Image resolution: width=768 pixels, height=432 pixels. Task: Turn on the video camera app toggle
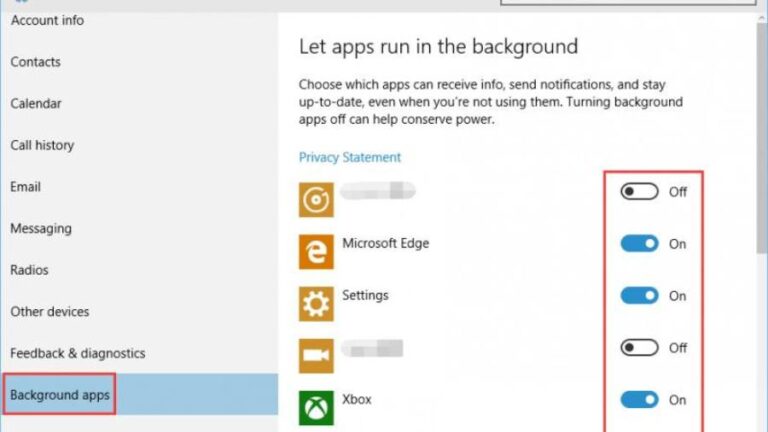tap(639, 347)
